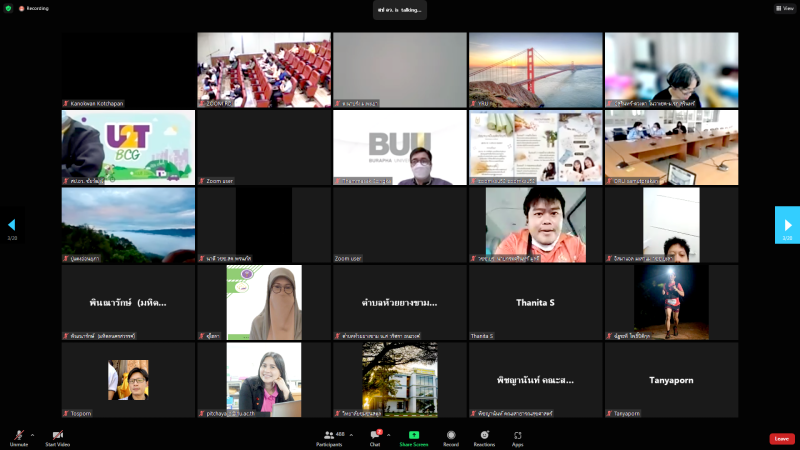Click the green encryption shield icon
This screenshot has height=450, width=800.
coord(7,8)
